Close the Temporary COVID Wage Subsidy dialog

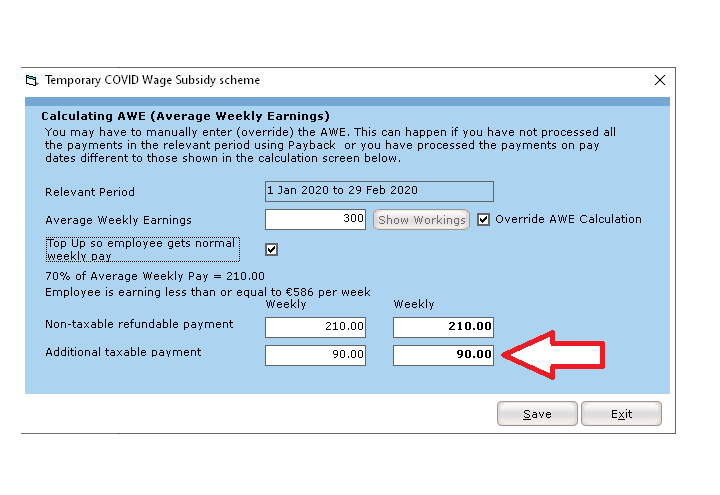(x=659, y=80)
